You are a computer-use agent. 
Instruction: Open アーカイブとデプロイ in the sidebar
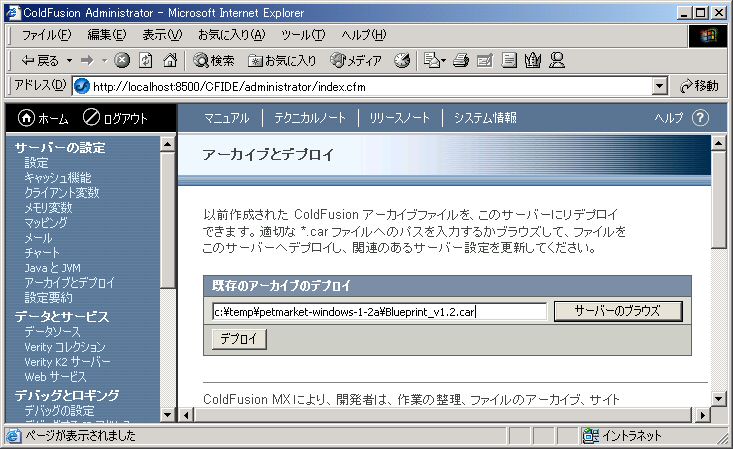tap(69, 282)
